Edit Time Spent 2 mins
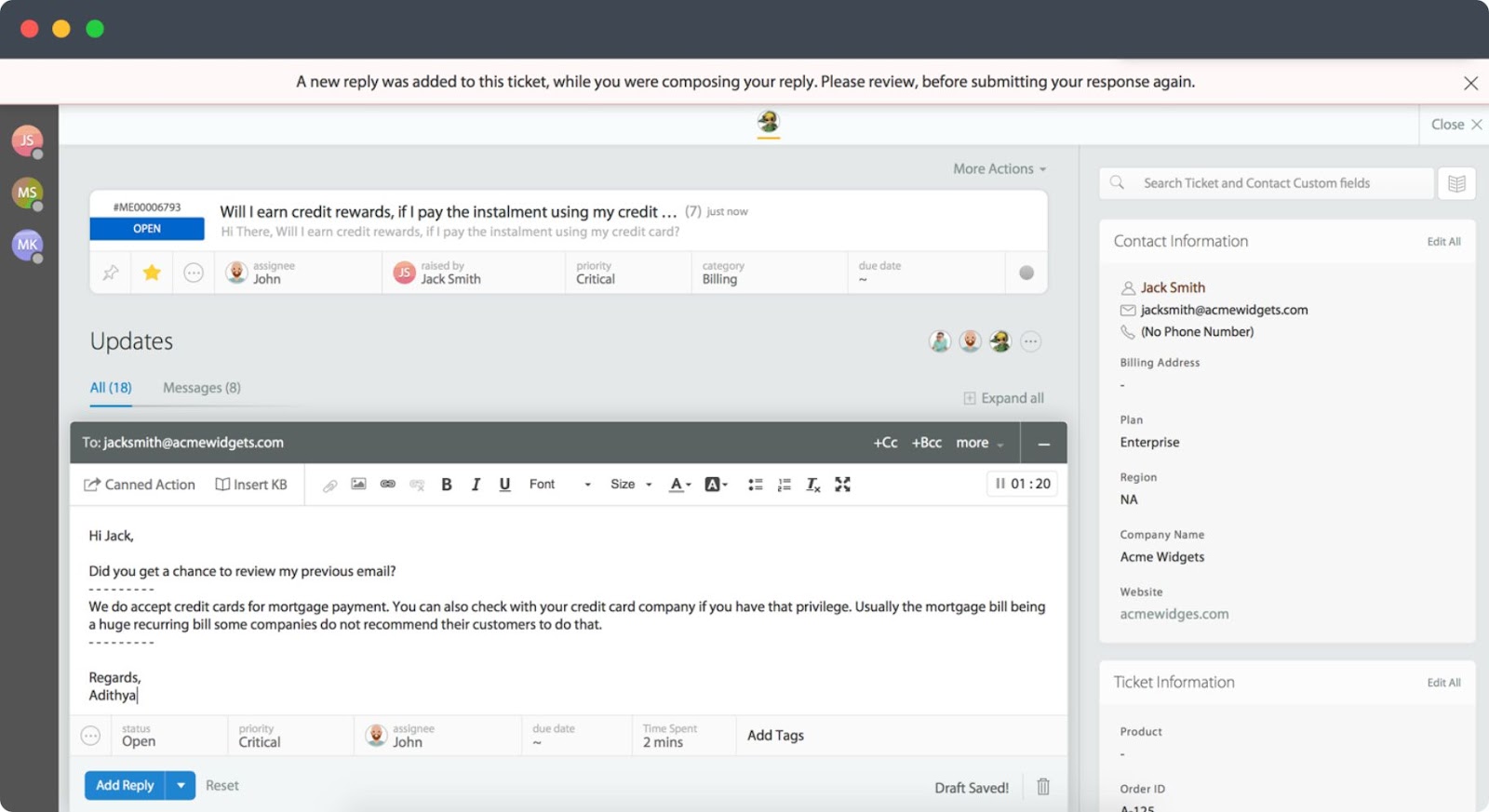Screen dimensions: 1489x812 682,736
